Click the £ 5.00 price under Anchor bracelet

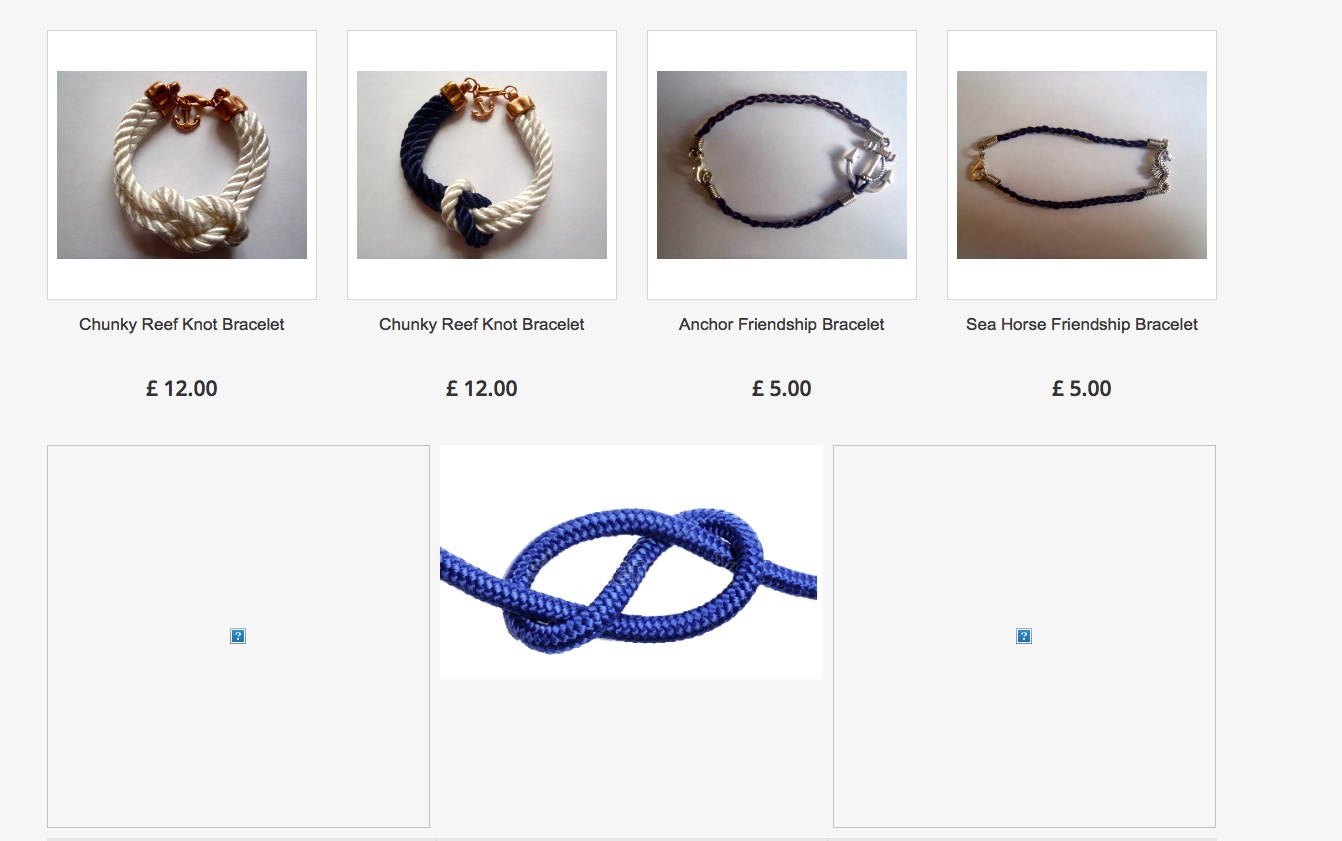click(782, 389)
